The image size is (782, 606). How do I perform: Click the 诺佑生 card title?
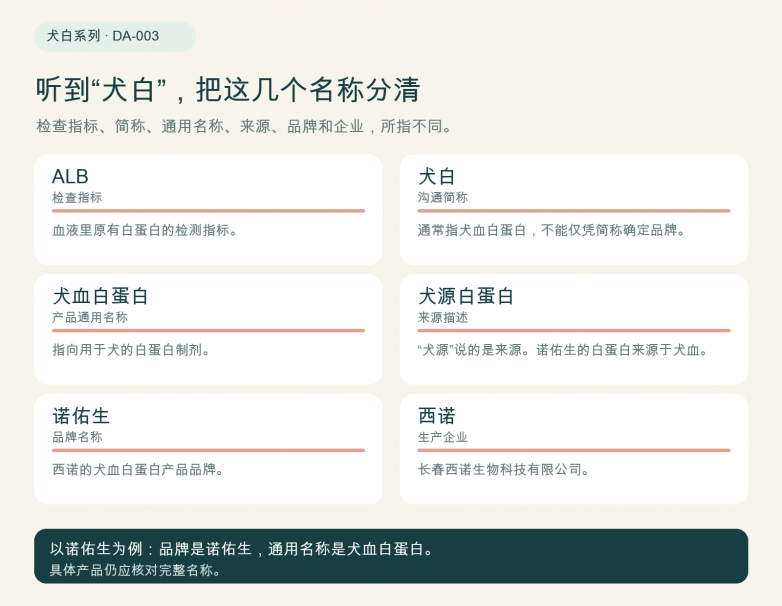(x=81, y=416)
